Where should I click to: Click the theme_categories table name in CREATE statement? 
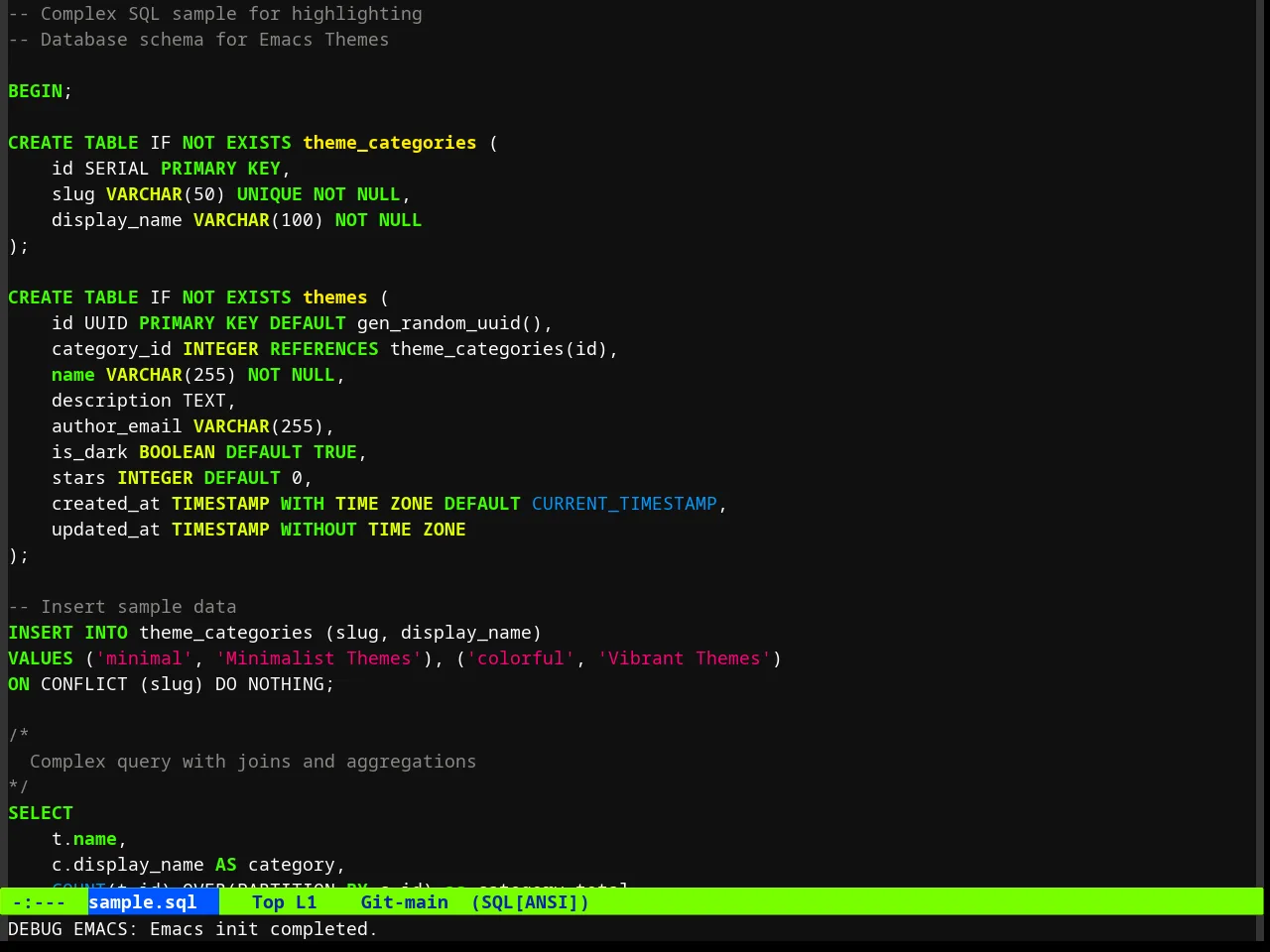point(390,143)
